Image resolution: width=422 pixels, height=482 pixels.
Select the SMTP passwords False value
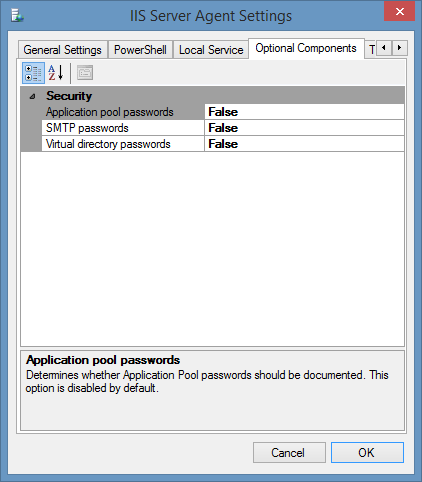pos(304,128)
